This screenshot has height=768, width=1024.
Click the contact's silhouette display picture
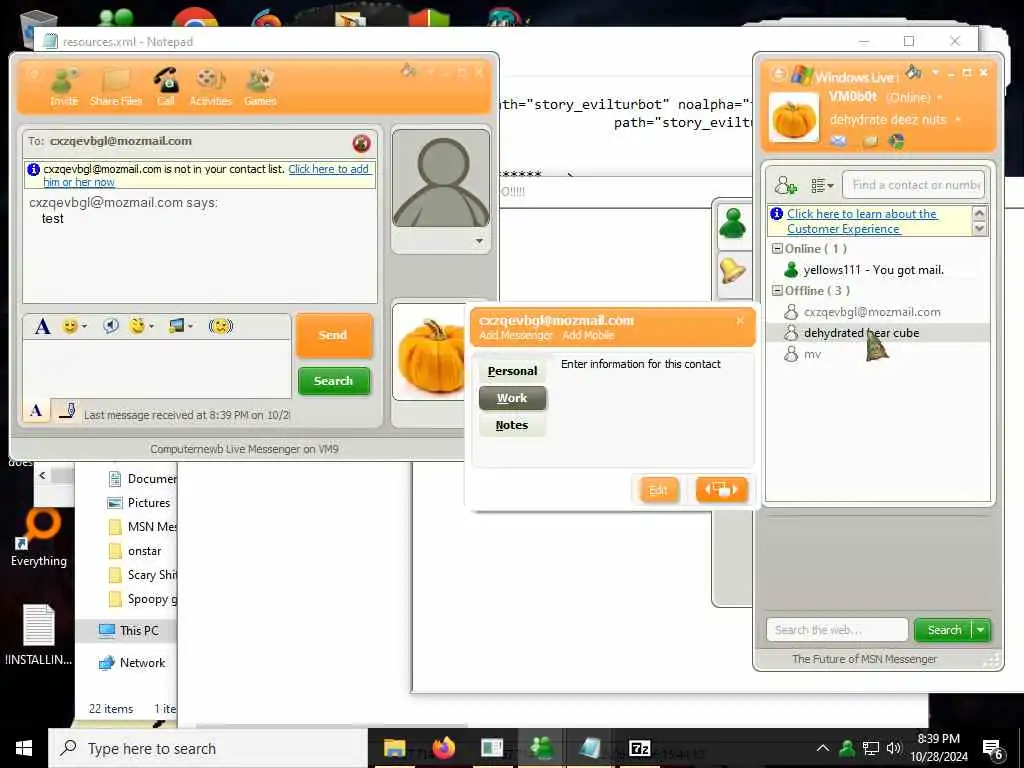(441, 178)
